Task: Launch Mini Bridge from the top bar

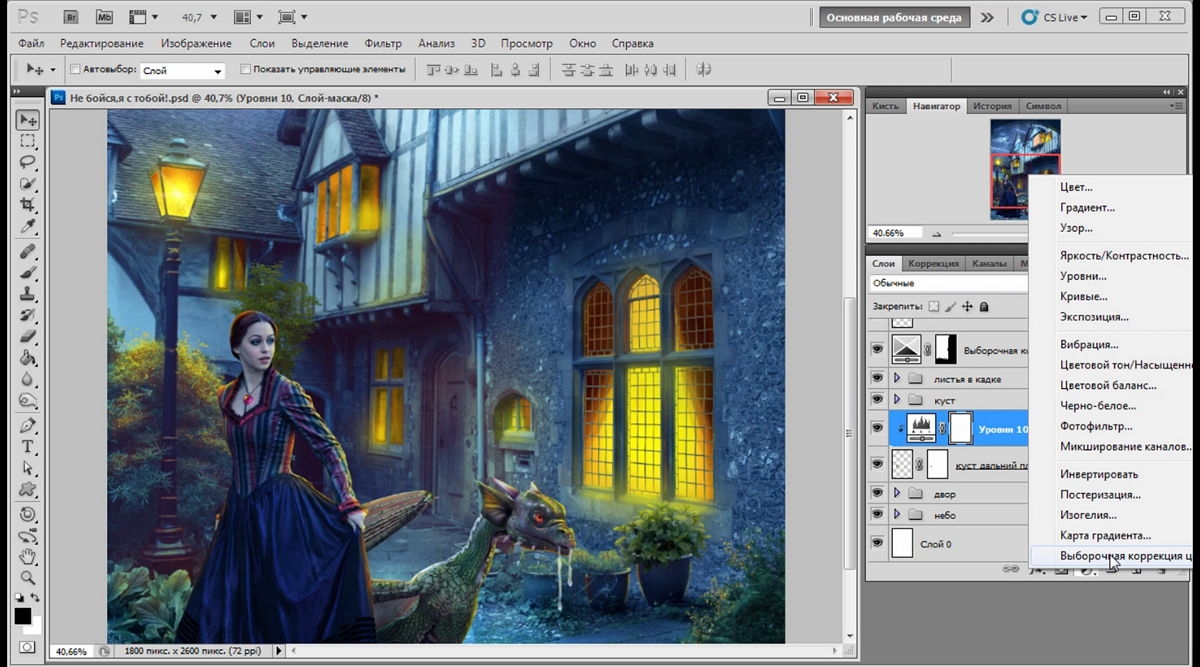Action: pos(104,17)
